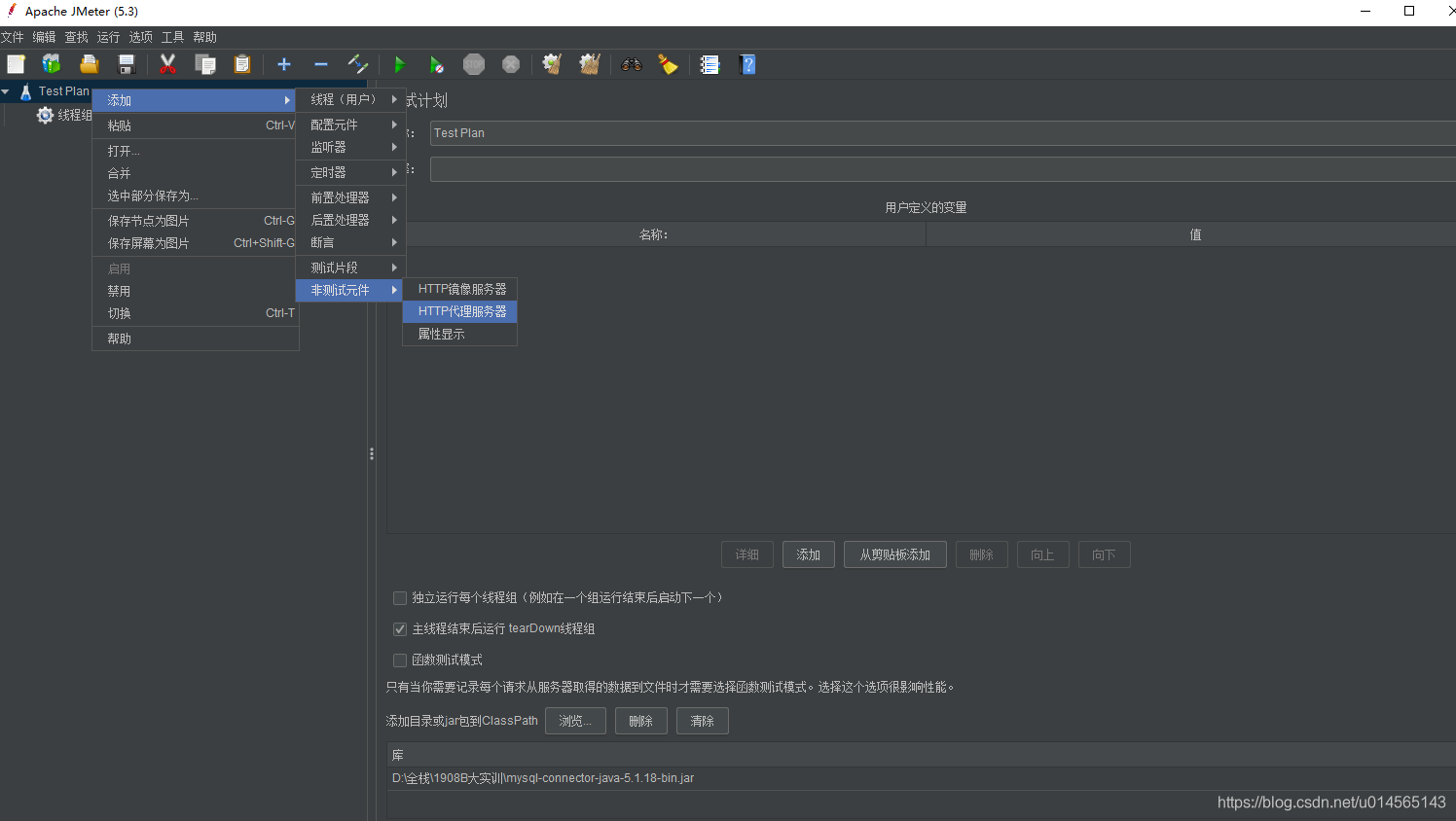
Task: Open the 运行 menu in menu bar
Action: (x=108, y=37)
